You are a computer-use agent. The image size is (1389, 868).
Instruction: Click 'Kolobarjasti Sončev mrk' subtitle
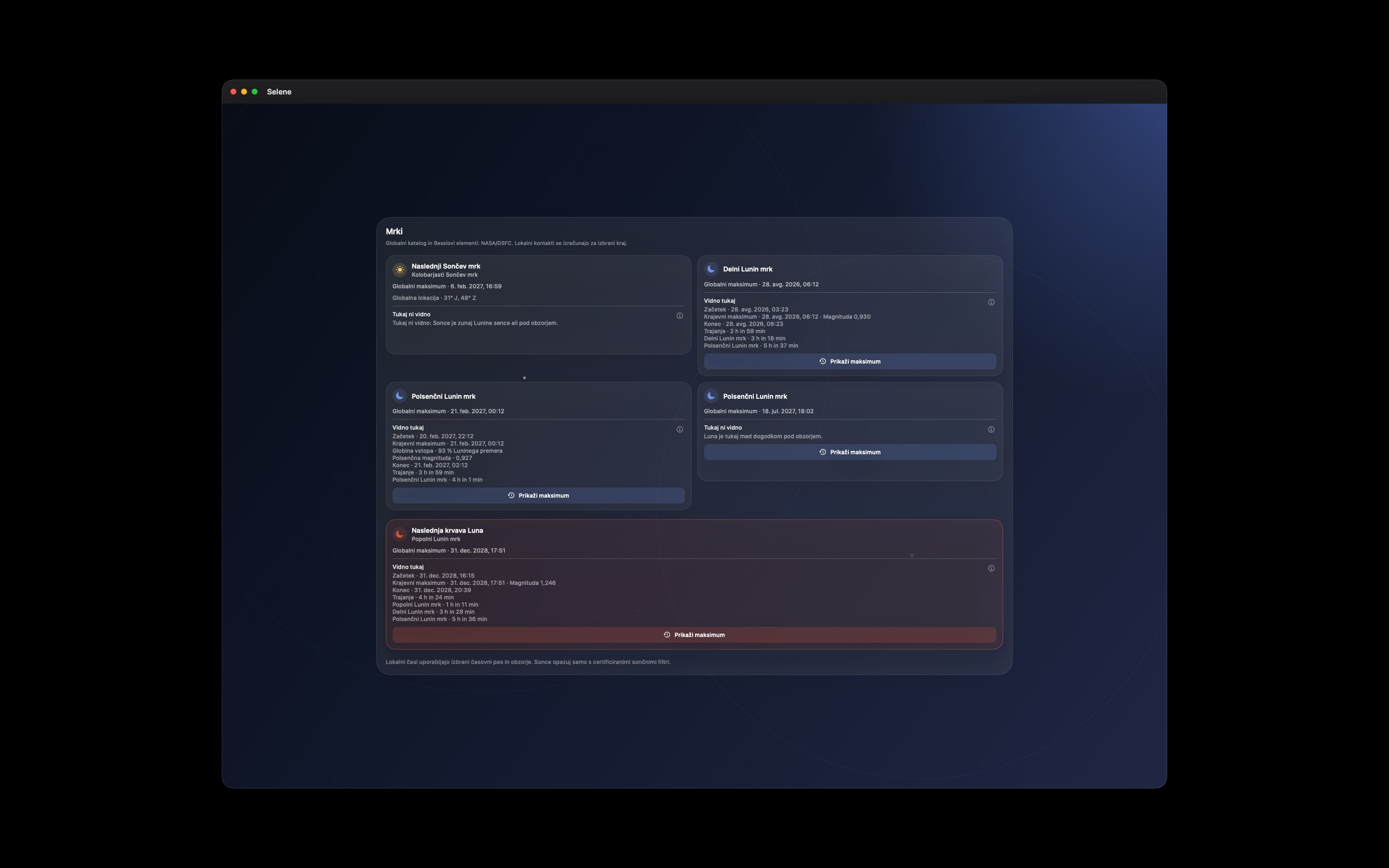coord(445,275)
